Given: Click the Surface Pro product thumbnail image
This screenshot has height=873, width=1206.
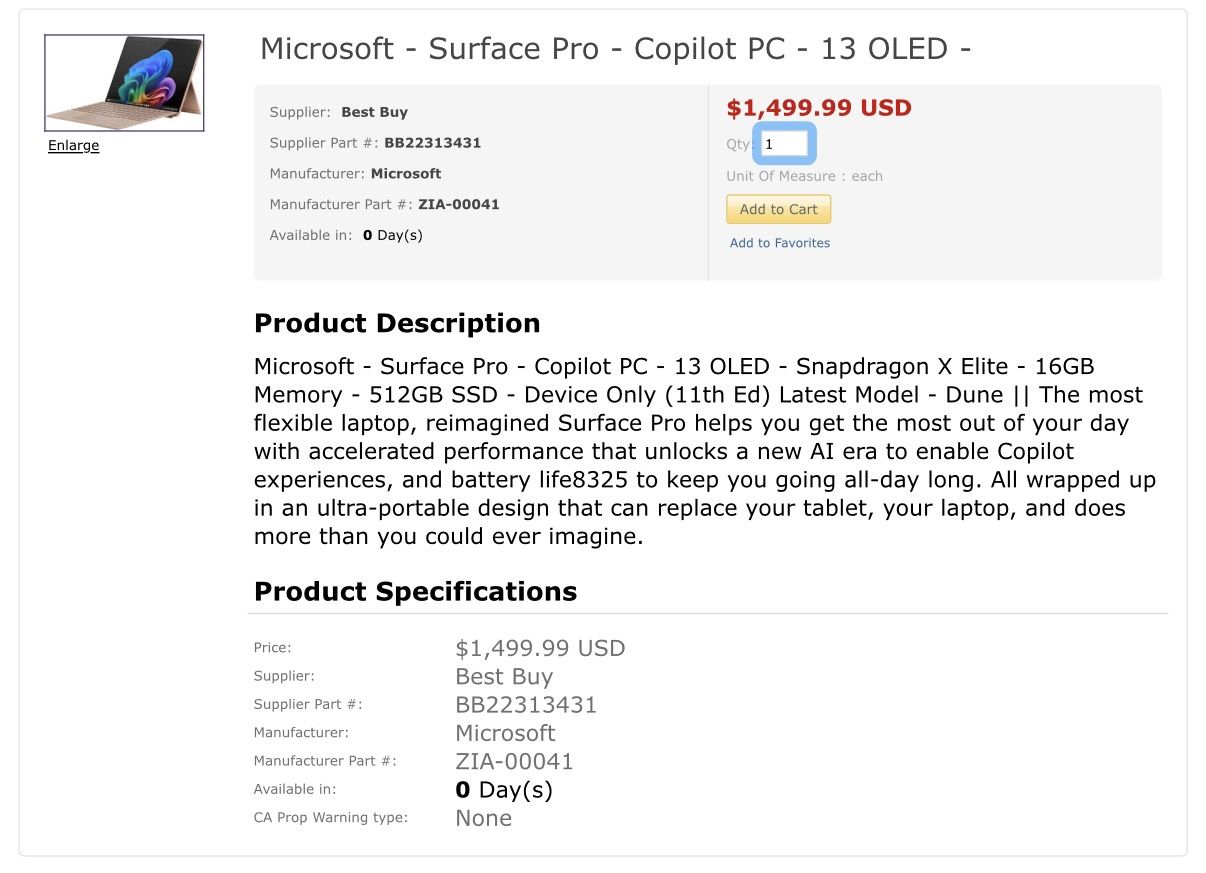Looking at the screenshot, I should [124, 83].
